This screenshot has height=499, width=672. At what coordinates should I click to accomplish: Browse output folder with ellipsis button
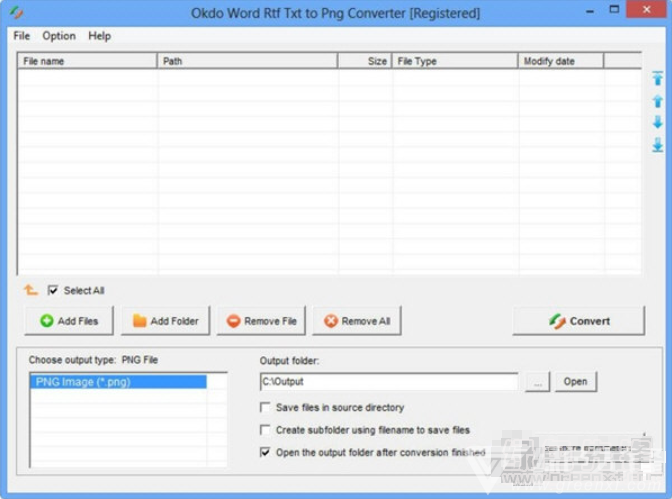pyautogui.click(x=537, y=382)
